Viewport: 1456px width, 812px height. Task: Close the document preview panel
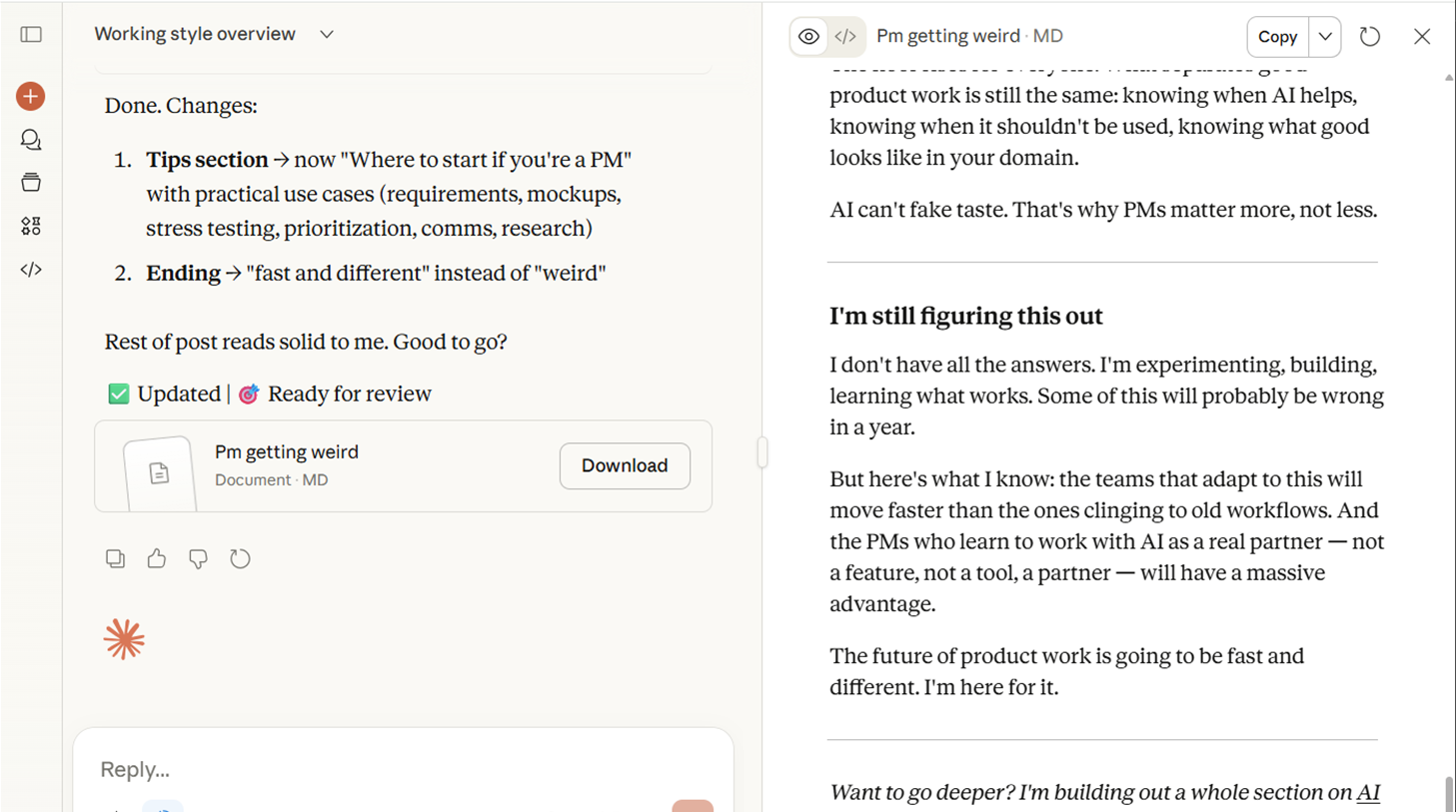pos(1422,37)
